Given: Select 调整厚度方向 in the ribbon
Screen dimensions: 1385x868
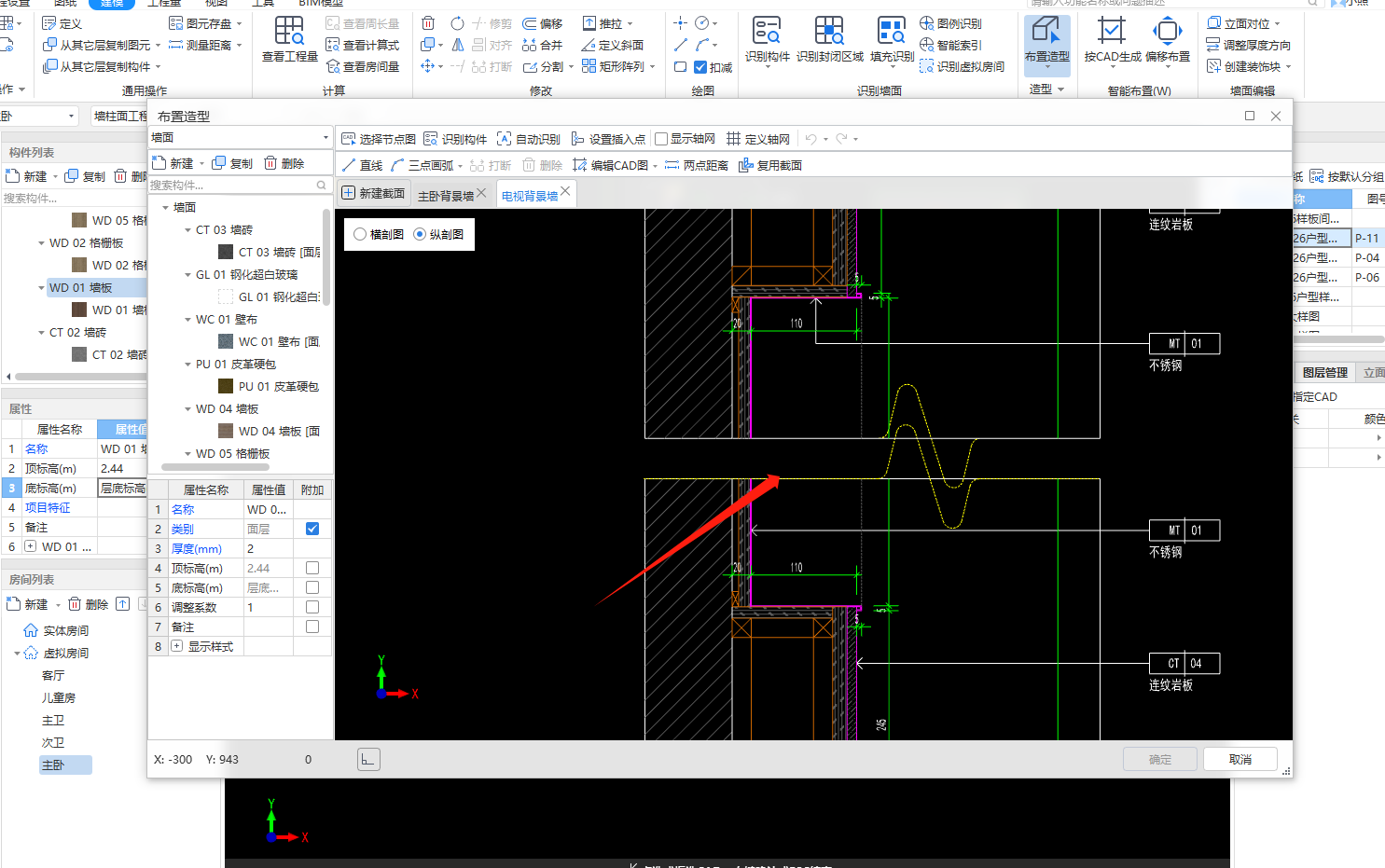Looking at the screenshot, I should click(x=1248, y=45).
